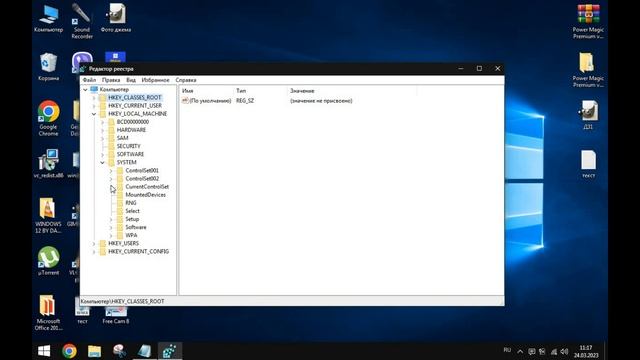The height and width of the screenshot is (360, 640).
Task: Select the Select key
Action: coord(132,211)
